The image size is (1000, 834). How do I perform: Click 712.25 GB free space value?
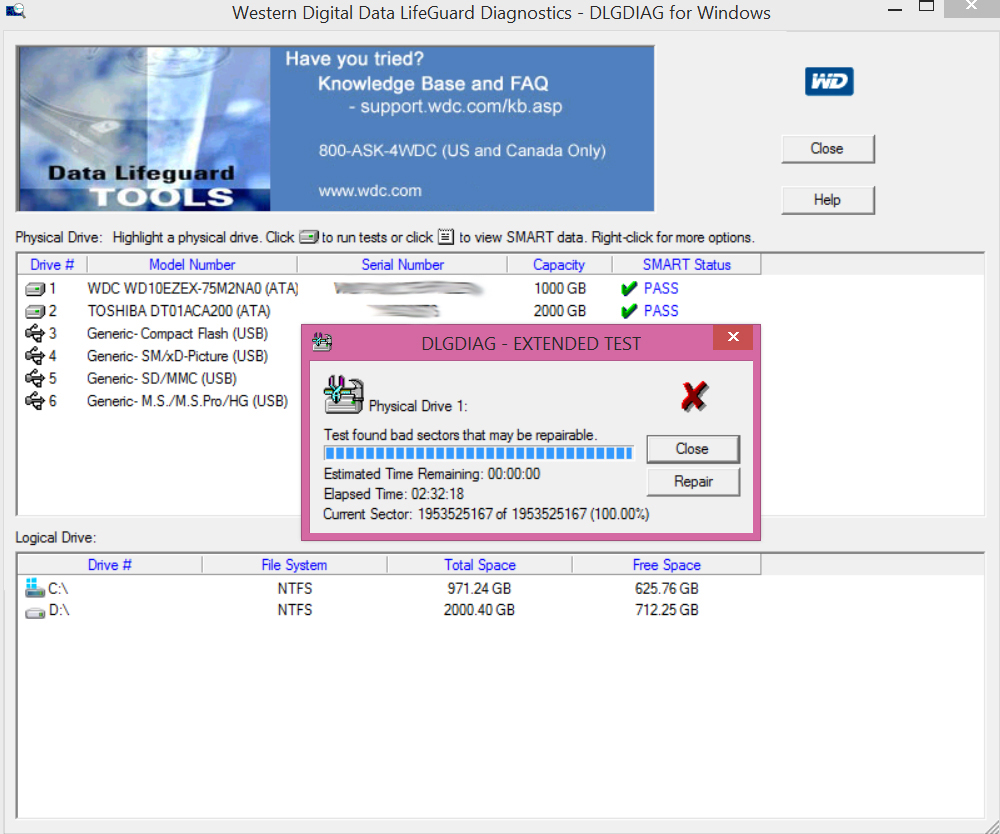click(666, 610)
